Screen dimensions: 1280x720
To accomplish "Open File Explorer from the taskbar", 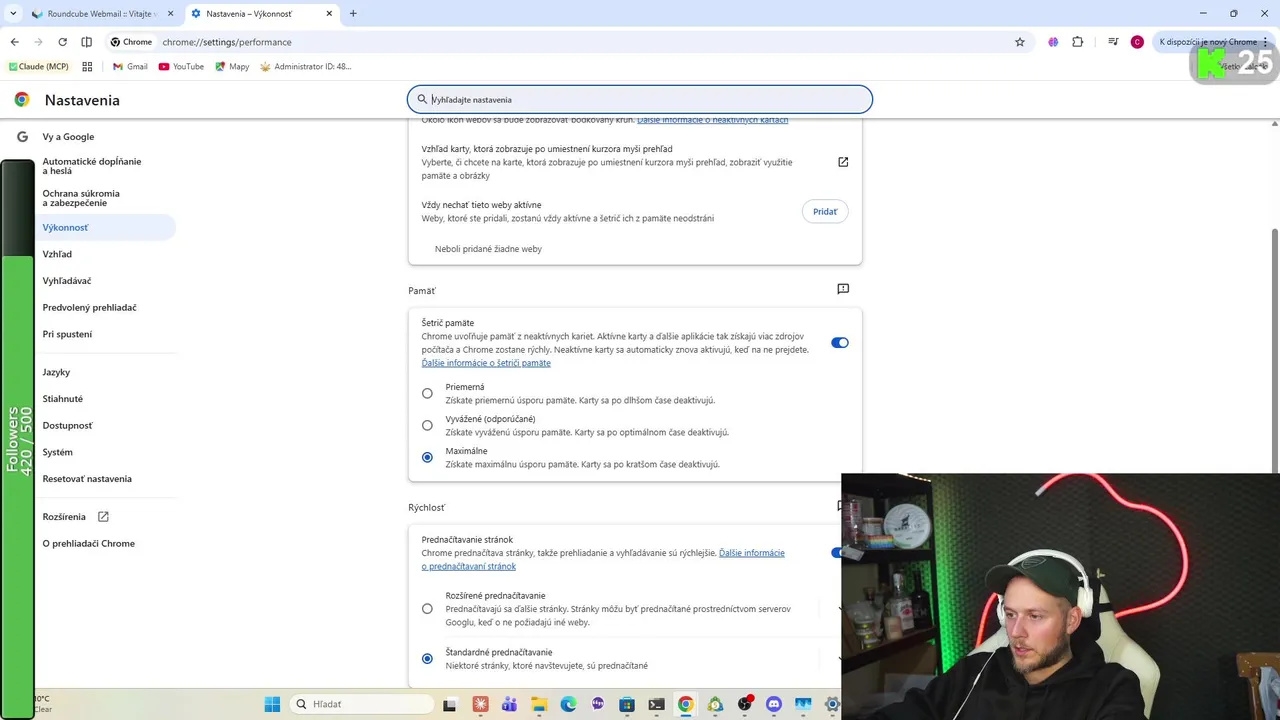I will click(x=538, y=704).
